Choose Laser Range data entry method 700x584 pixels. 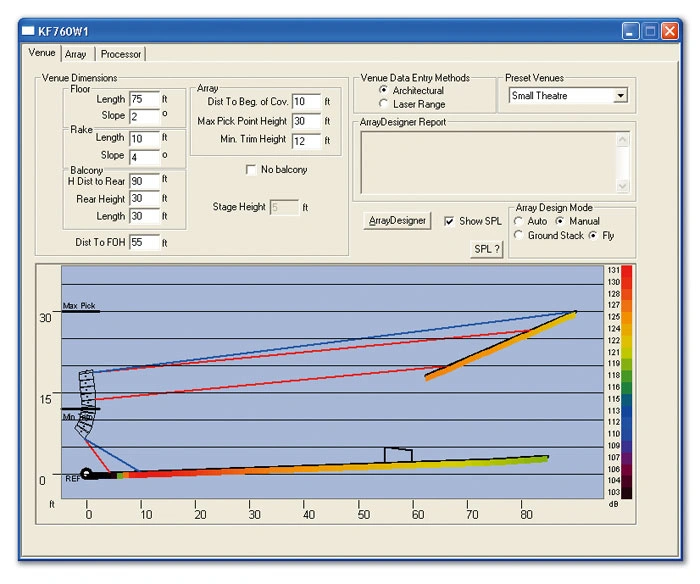point(384,104)
